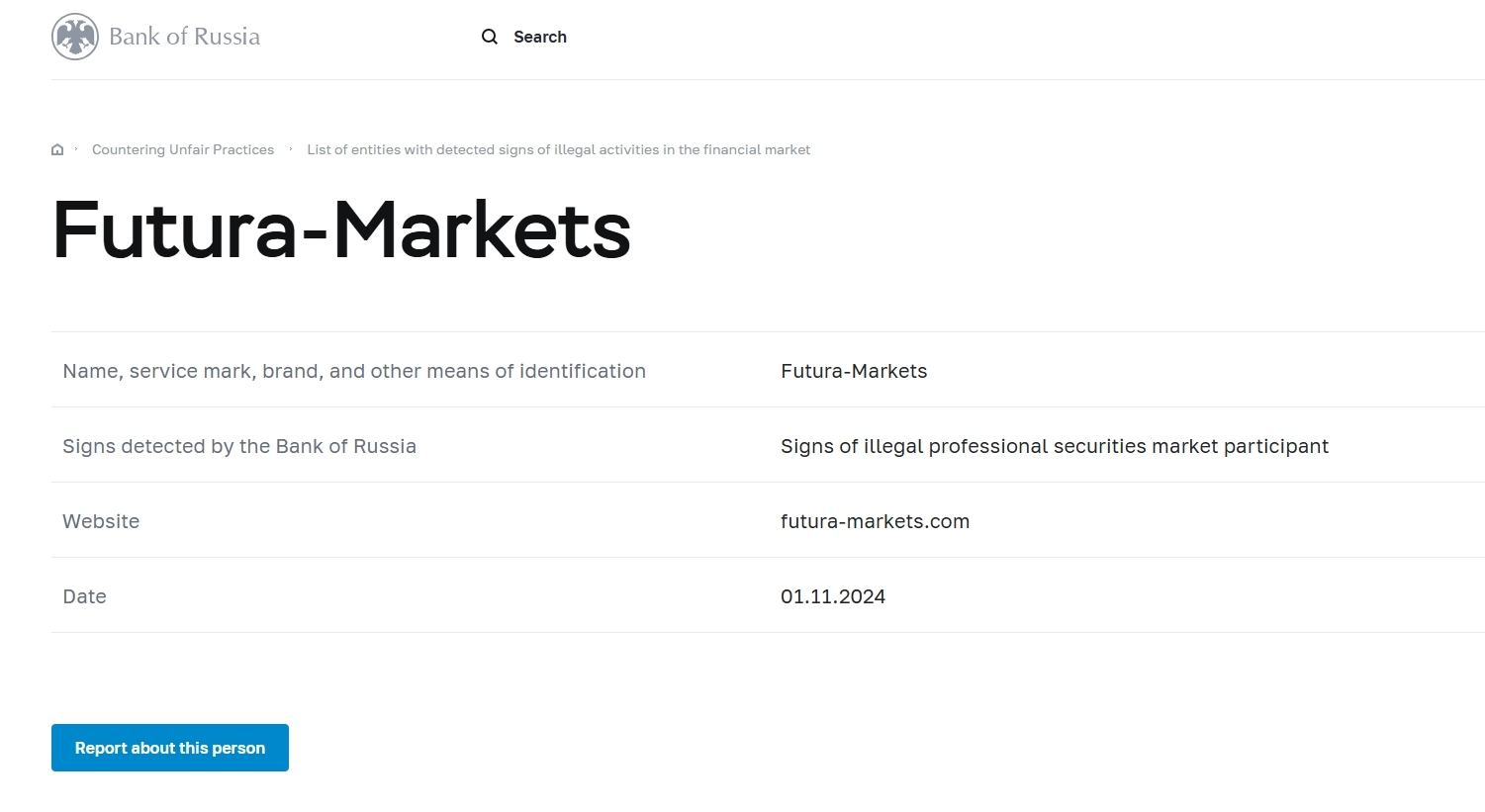
Task: Select 'Futura-Markets' value in the name row
Action: tap(854, 371)
